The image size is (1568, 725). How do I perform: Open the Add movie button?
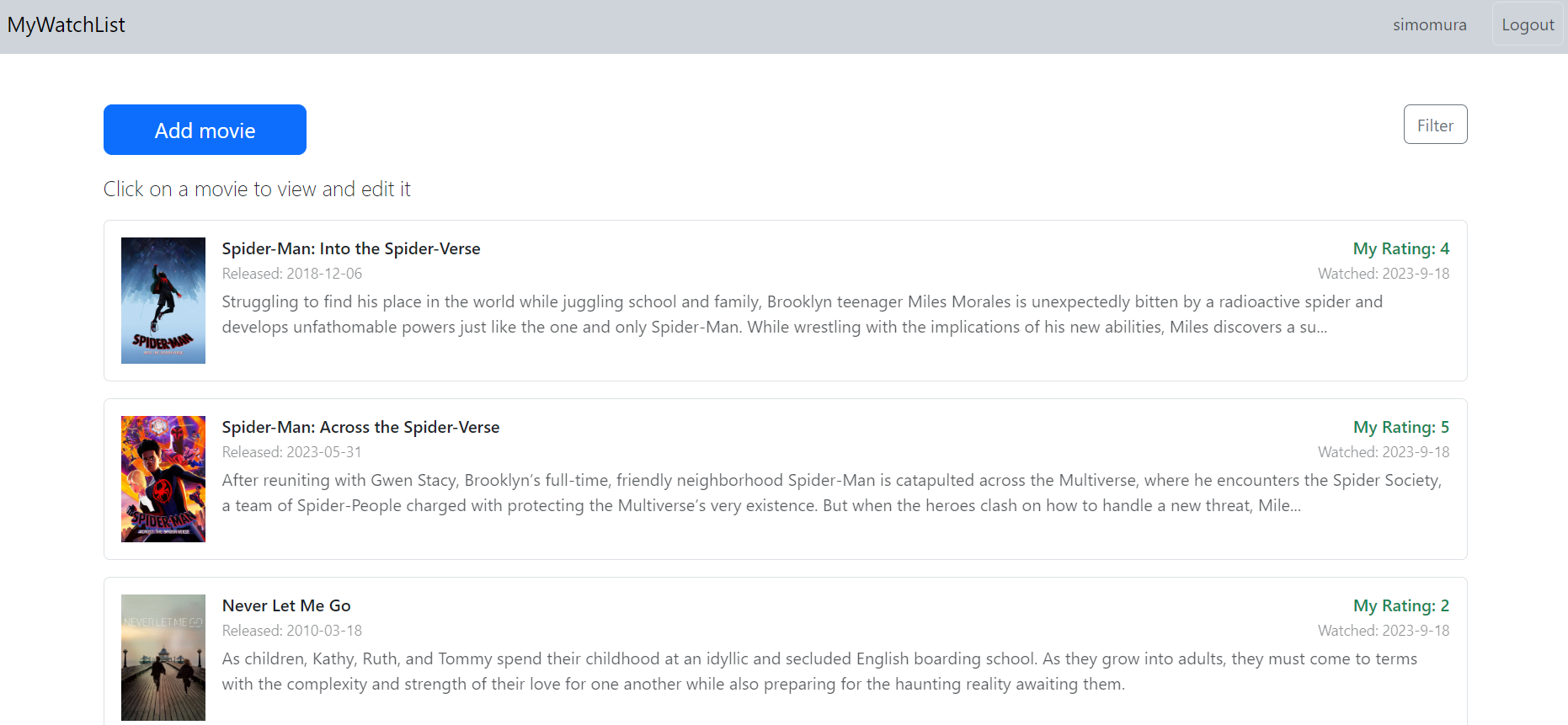tap(205, 130)
